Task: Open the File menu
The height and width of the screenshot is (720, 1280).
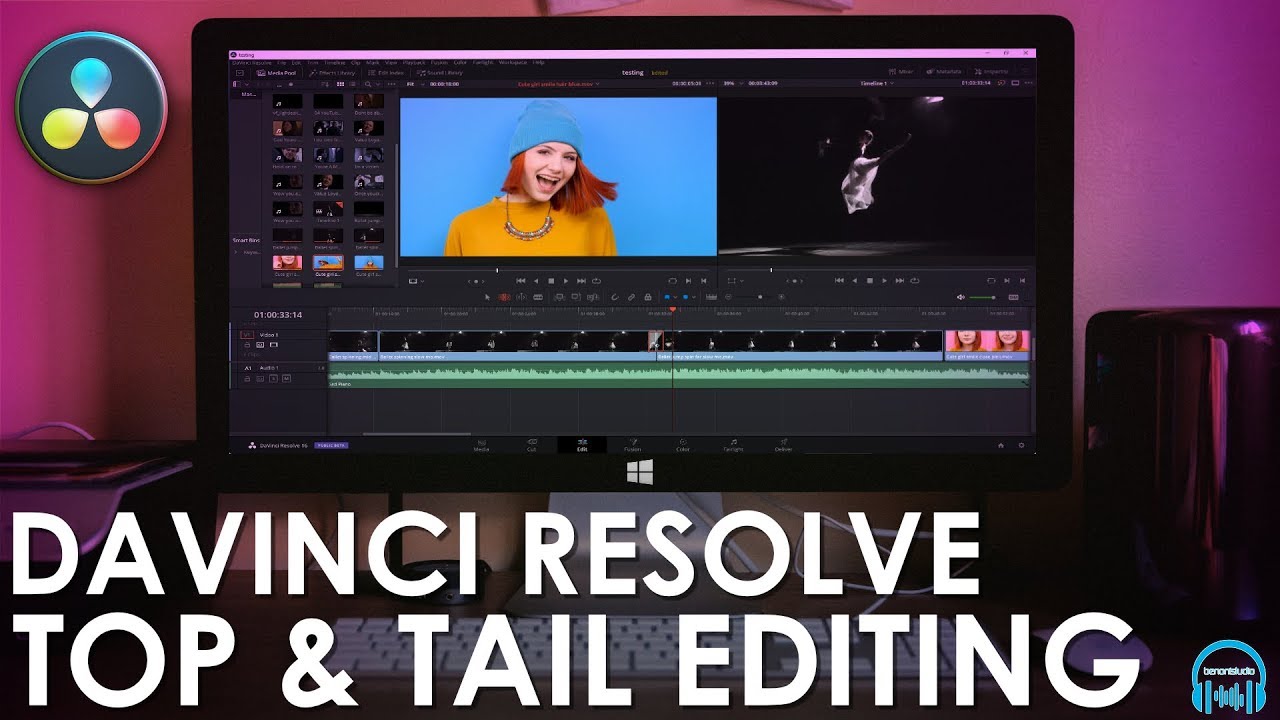Action: click(x=281, y=62)
